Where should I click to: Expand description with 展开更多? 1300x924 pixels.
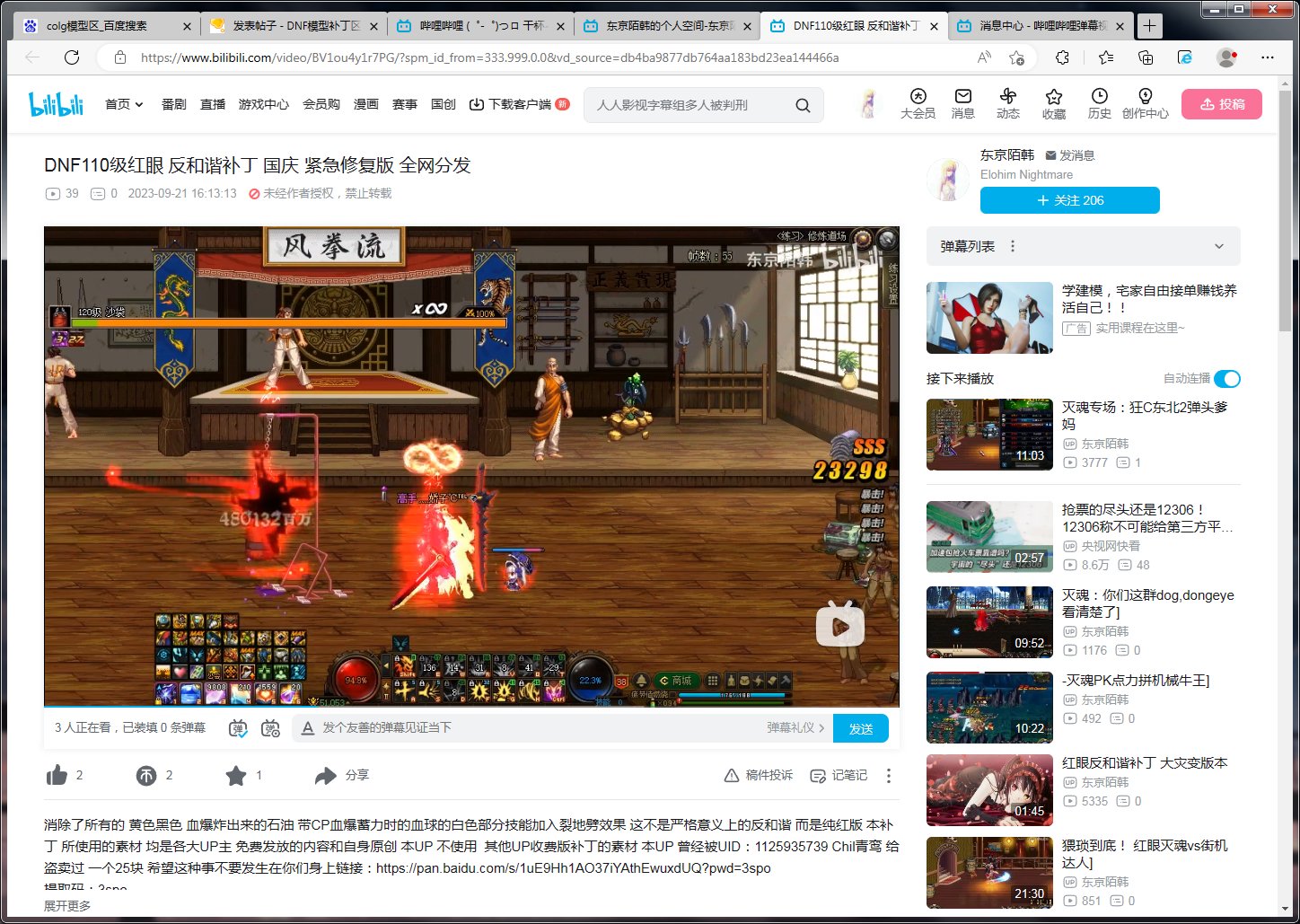coord(67,906)
